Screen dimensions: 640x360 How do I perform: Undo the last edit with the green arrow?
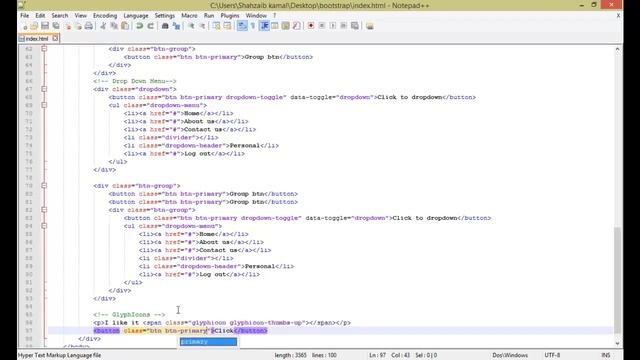click(x=140, y=26)
